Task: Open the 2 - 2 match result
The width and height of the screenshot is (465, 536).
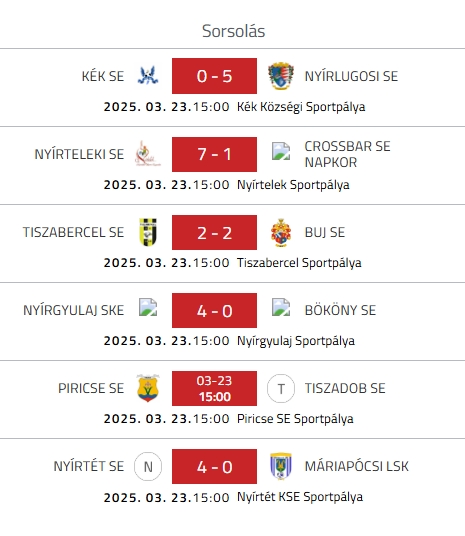Action: 214,232
